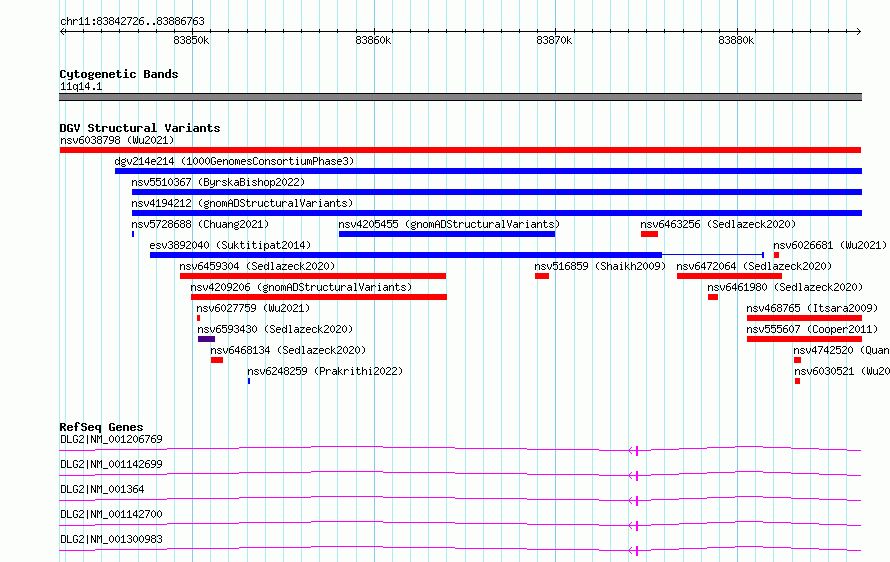Click the blue esv3892040 variant bar
This screenshot has width=890, height=562.
coord(406,255)
